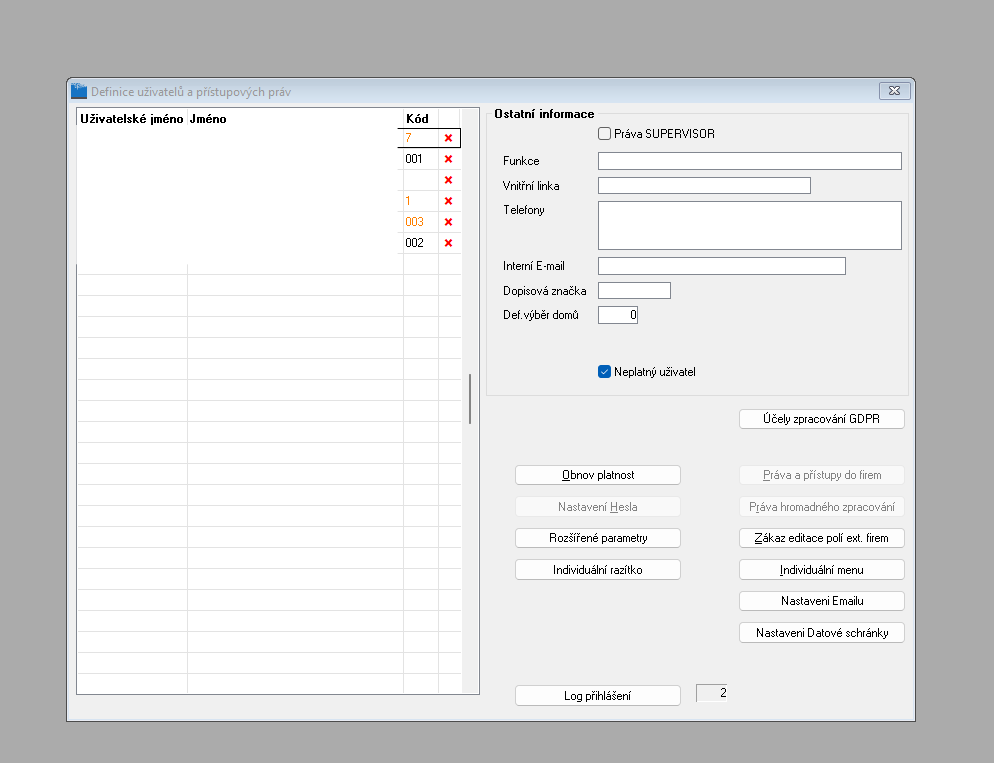Click the user list vertical scrollbar thumb
The height and width of the screenshot is (763, 994).
(x=470, y=399)
